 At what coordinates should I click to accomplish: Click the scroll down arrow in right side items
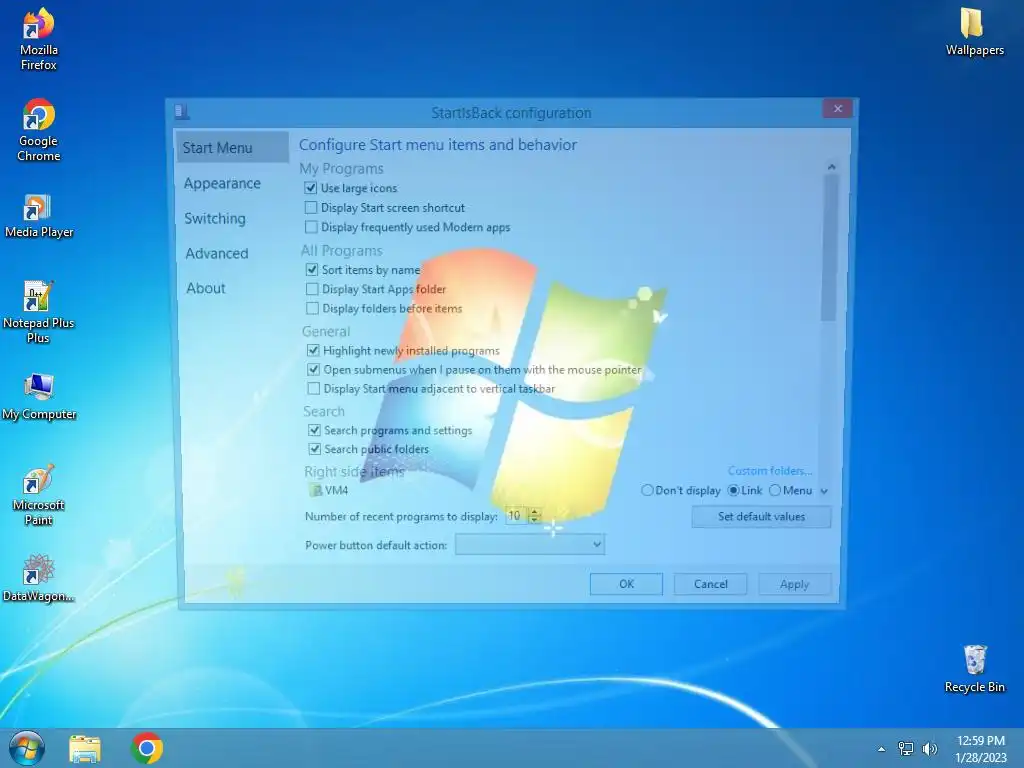tap(824, 491)
